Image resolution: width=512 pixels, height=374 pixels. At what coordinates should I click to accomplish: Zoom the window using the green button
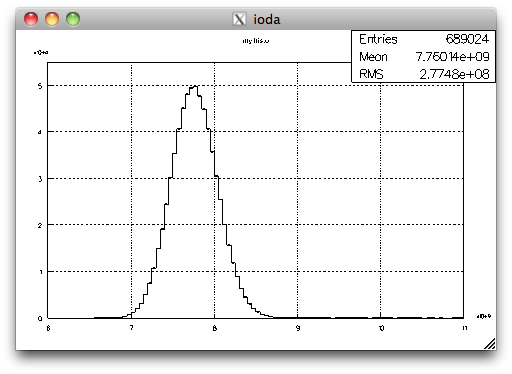73,19
